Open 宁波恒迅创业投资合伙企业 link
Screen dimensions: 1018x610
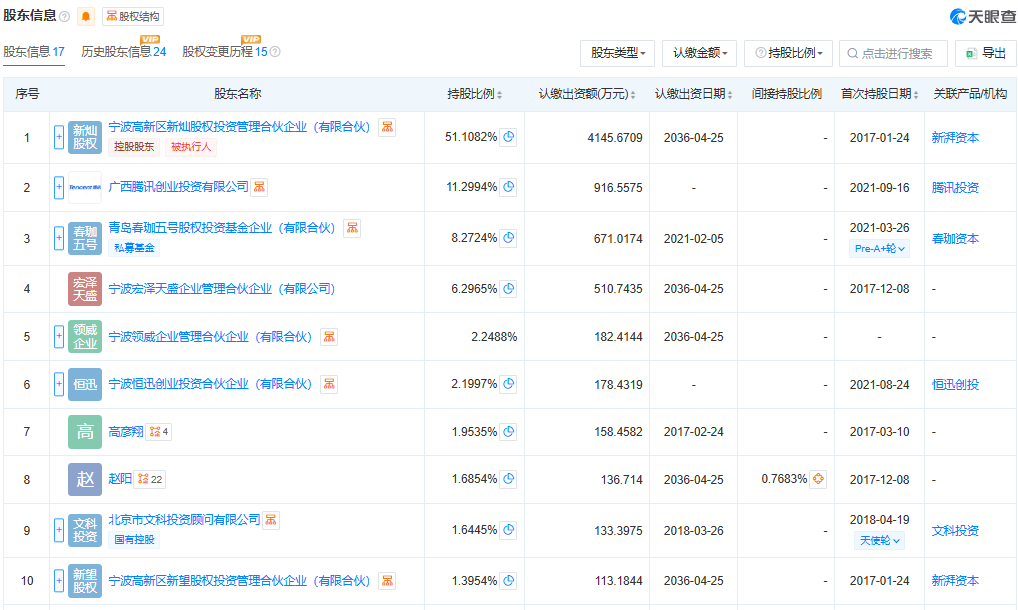(210, 384)
